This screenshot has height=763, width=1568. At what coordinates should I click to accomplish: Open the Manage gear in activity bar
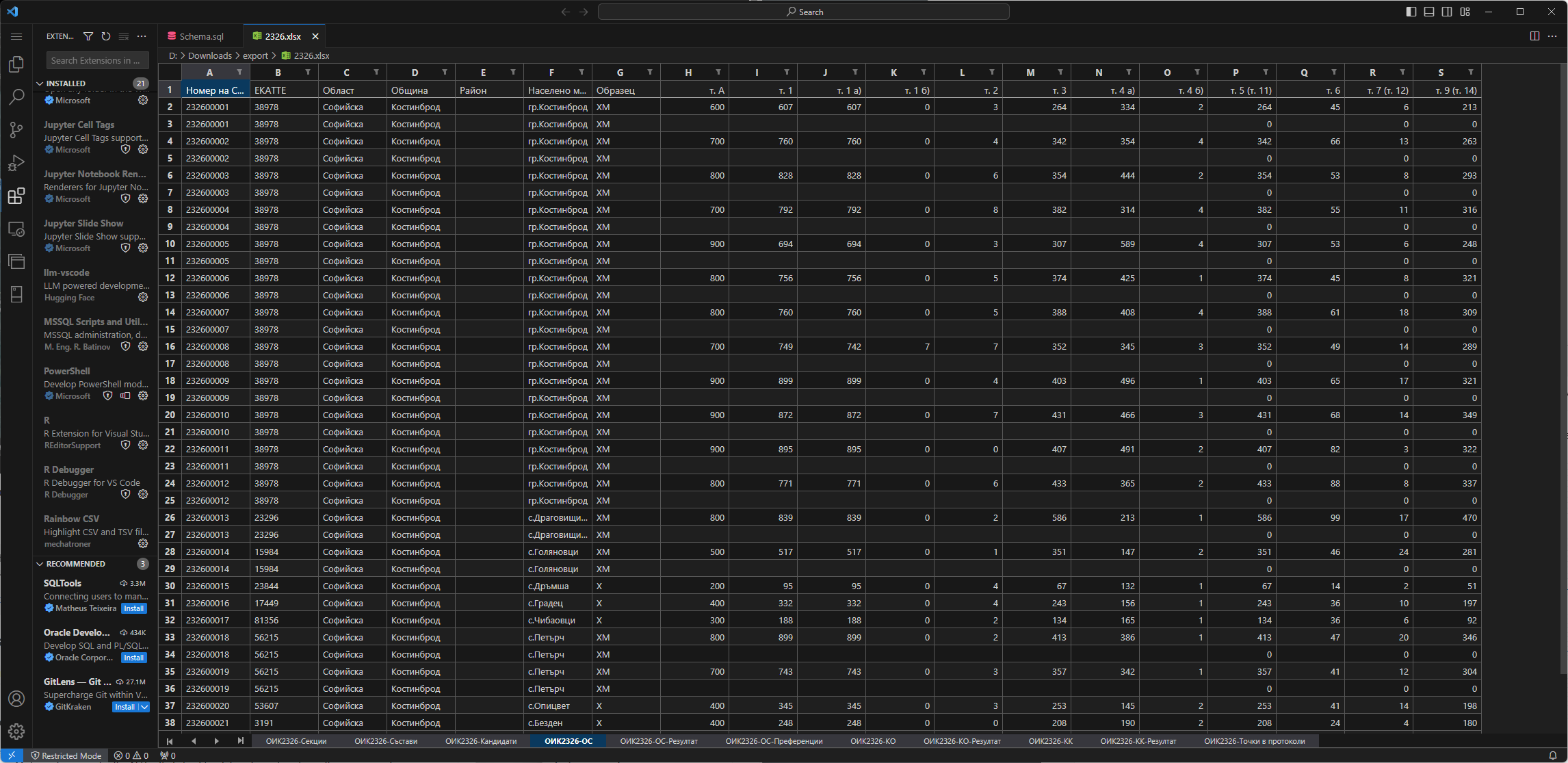(x=16, y=732)
